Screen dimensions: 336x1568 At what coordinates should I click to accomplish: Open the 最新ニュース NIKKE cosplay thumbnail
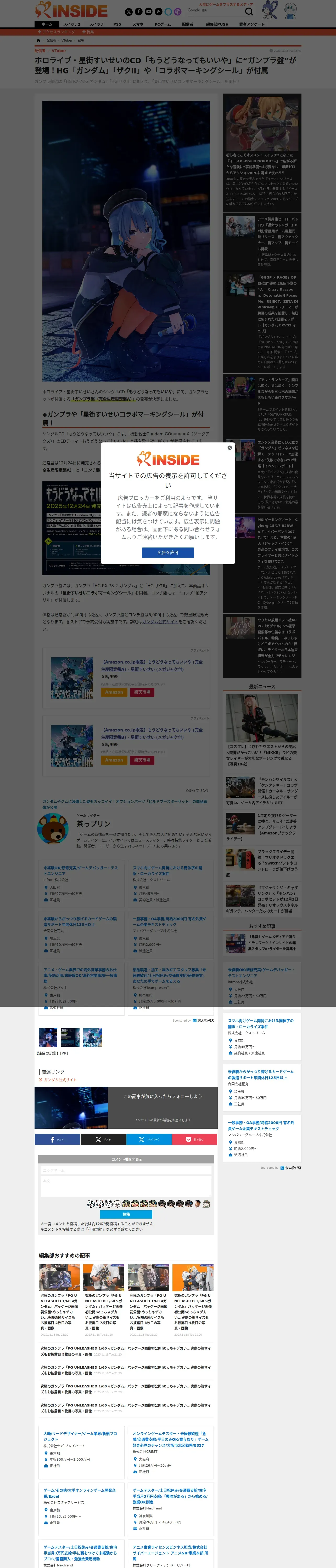point(262,718)
